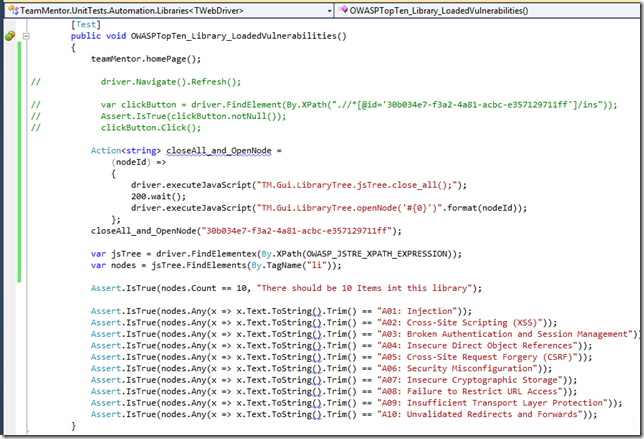The width and height of the screenshot is (644, 439).
Task: Click "A05: Cross-Site Request Forgery (CSRF)" string
Action: 478,357
